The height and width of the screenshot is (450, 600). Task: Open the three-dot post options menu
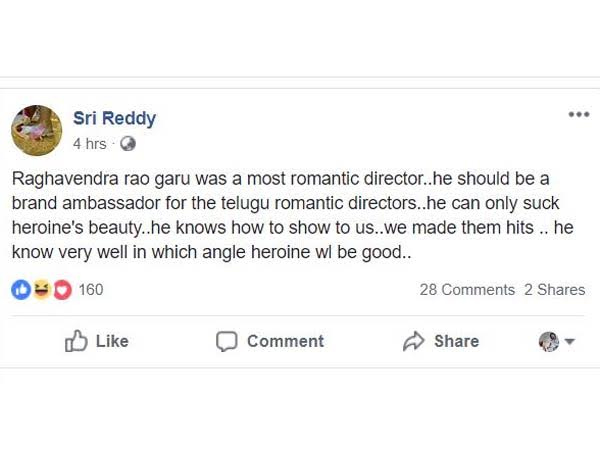coord(578,115)
